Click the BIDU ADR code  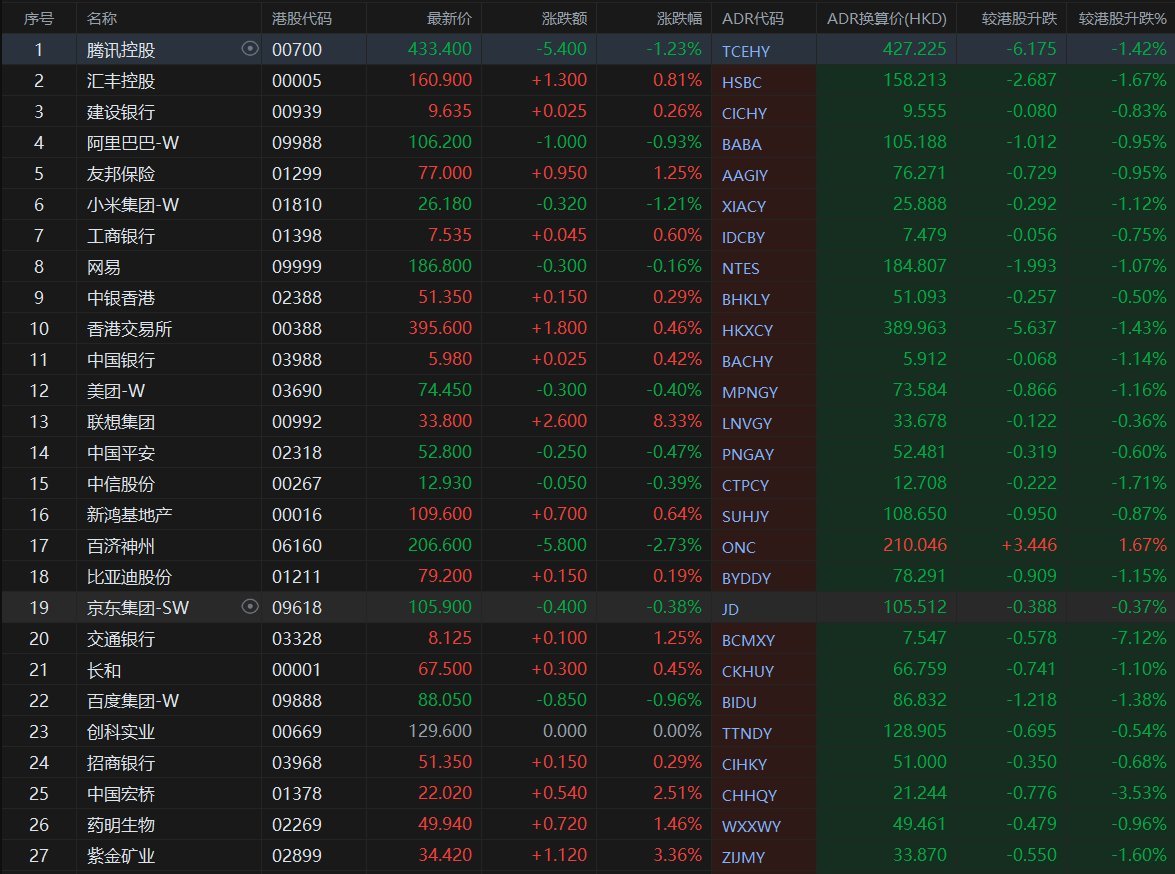tap(739, 702)
